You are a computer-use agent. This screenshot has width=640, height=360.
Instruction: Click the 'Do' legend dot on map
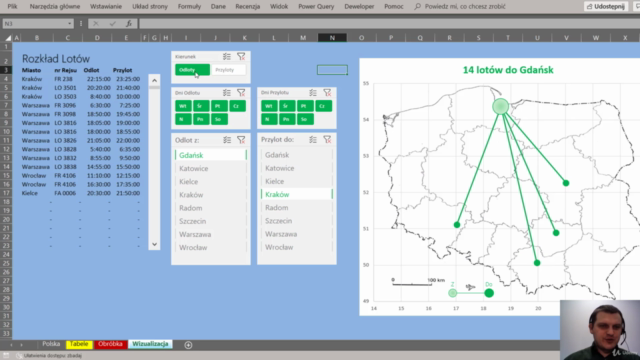489,293
